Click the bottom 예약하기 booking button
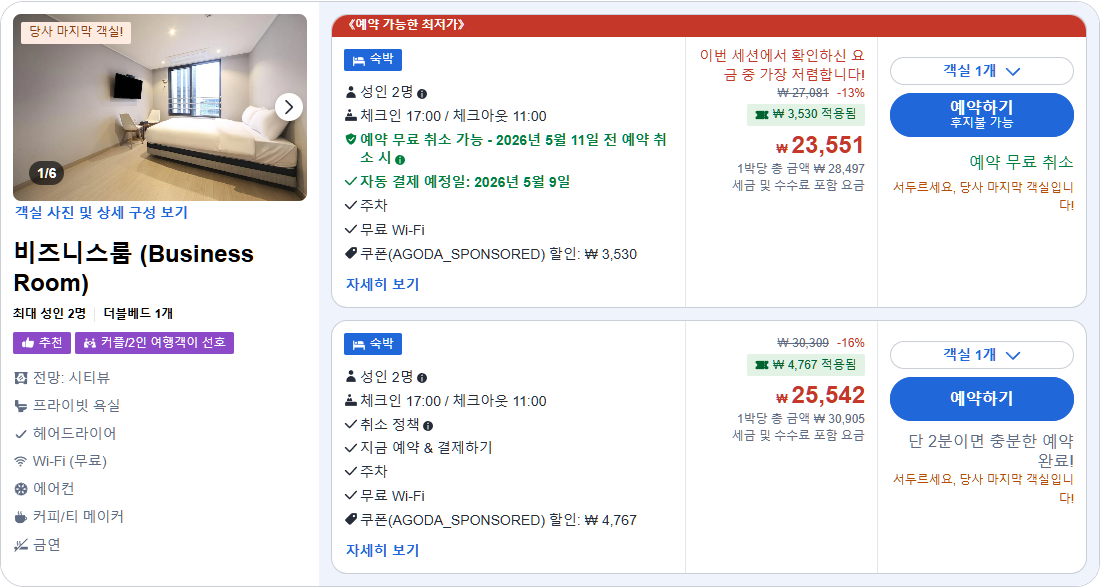 coord(982,398)
